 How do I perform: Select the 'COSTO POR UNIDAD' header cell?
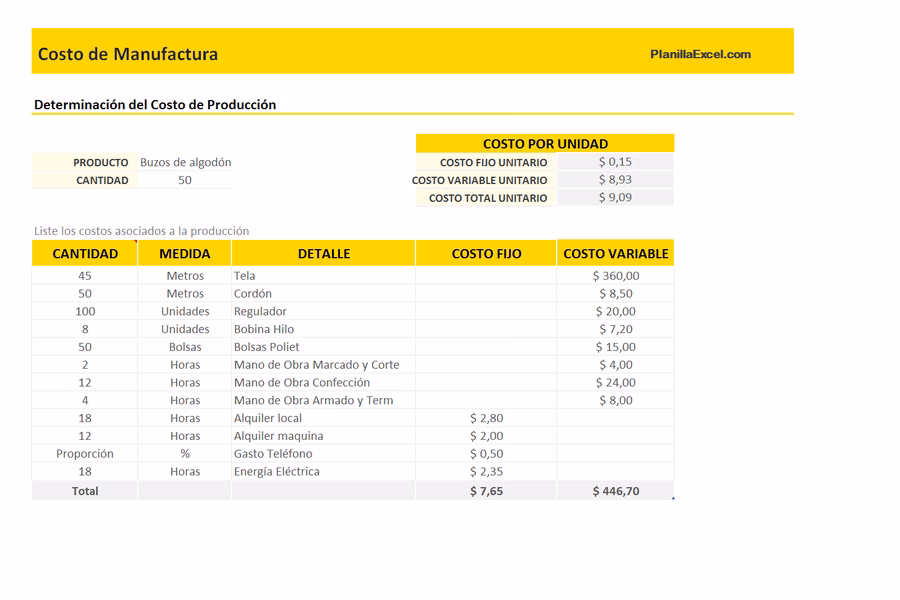click(545, 144)
